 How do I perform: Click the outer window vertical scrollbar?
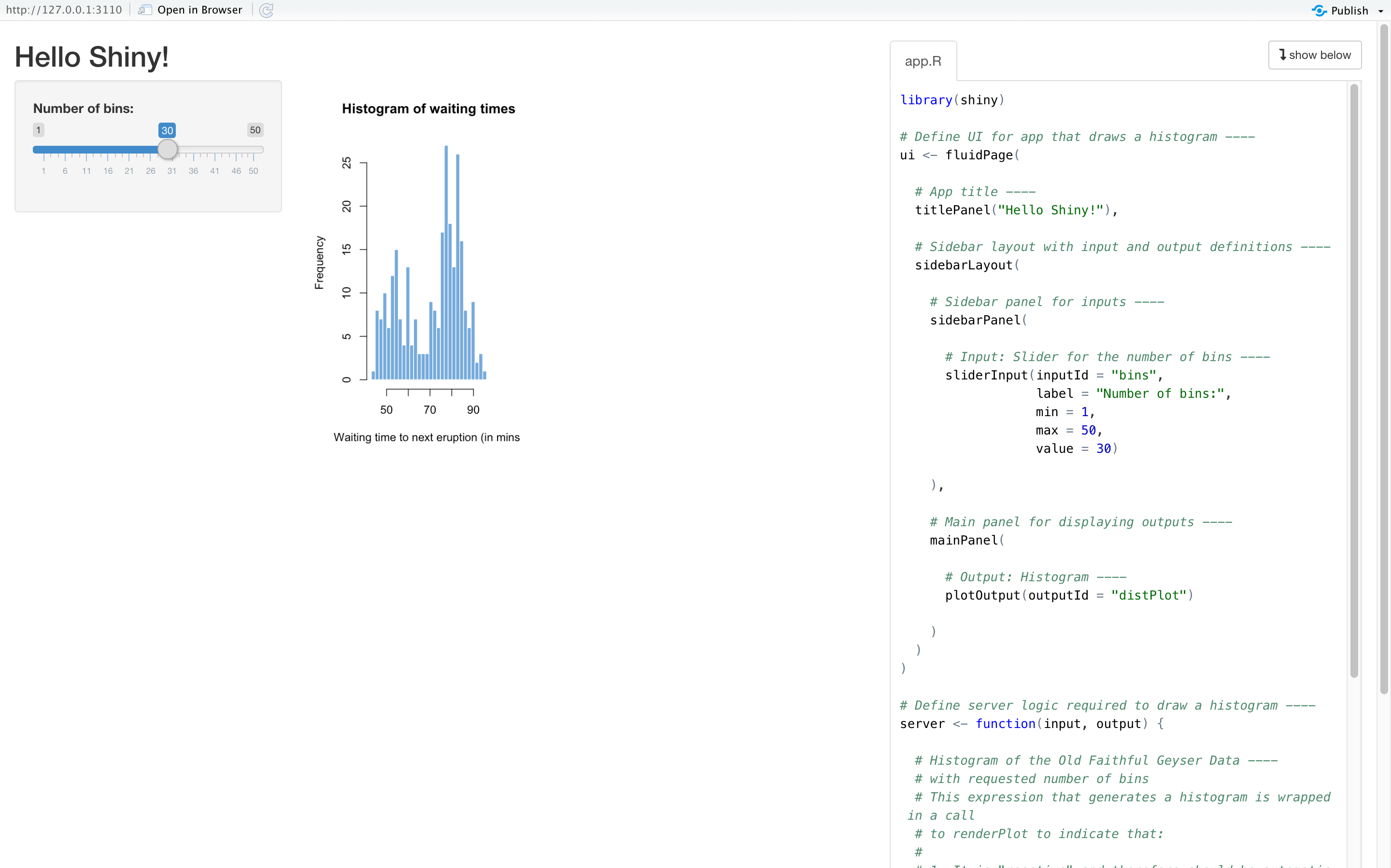[x=1384, y=359]
